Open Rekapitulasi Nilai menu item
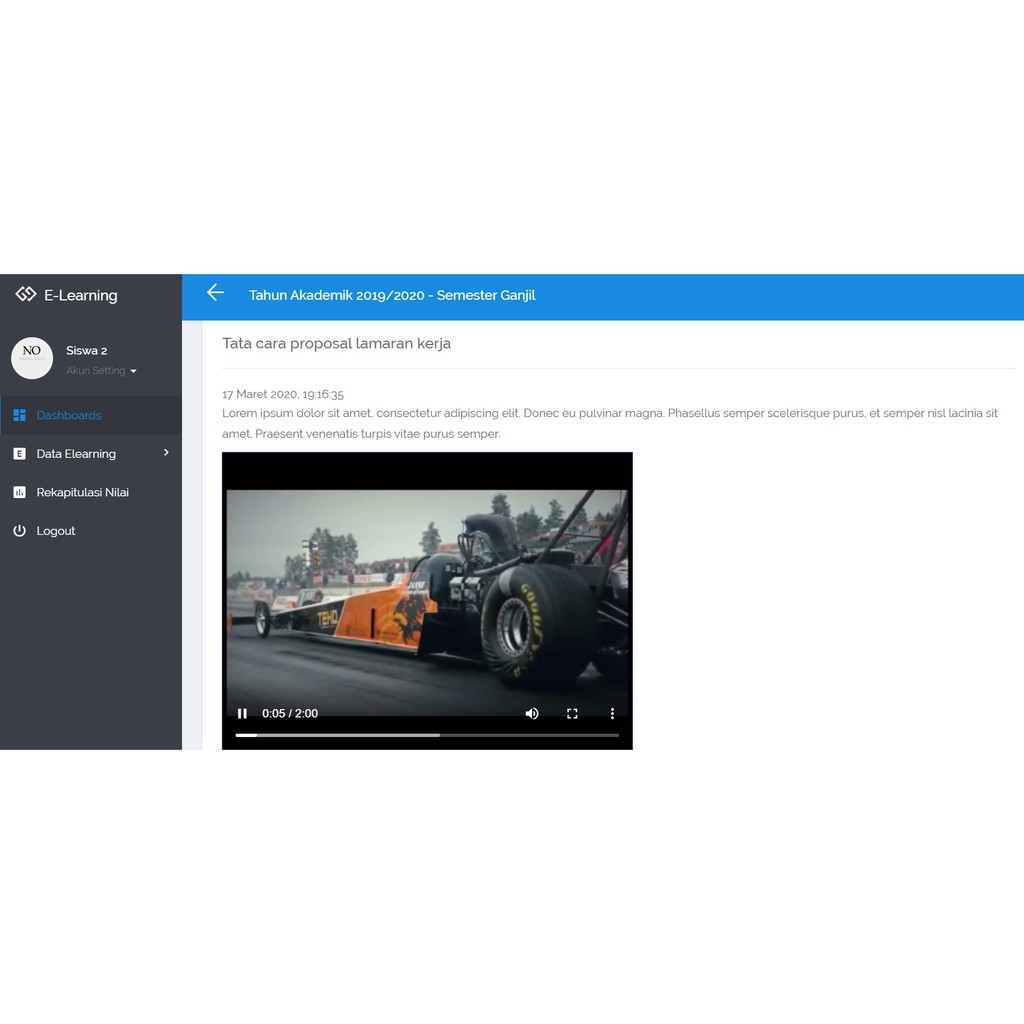1024x1024 pixels. pos(83,492)
